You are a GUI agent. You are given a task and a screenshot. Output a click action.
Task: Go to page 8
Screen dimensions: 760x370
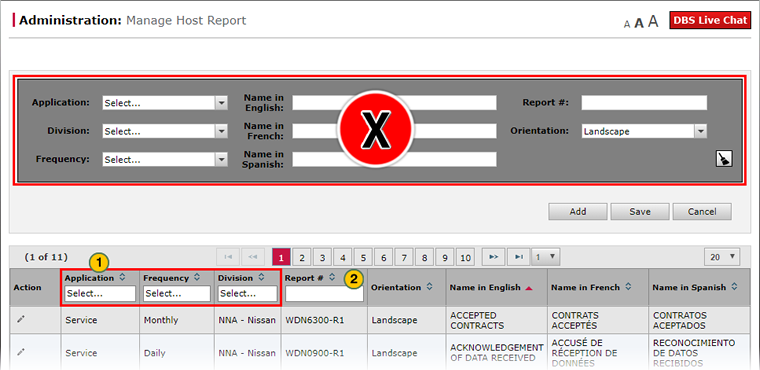pos(424,257)
